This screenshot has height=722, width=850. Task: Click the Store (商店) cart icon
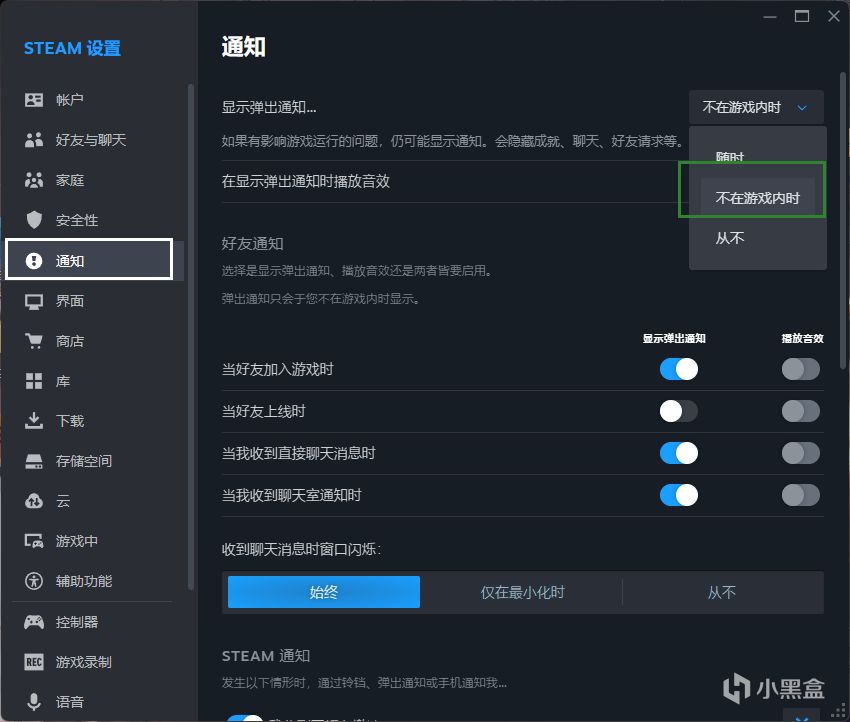tap(34, 341)
